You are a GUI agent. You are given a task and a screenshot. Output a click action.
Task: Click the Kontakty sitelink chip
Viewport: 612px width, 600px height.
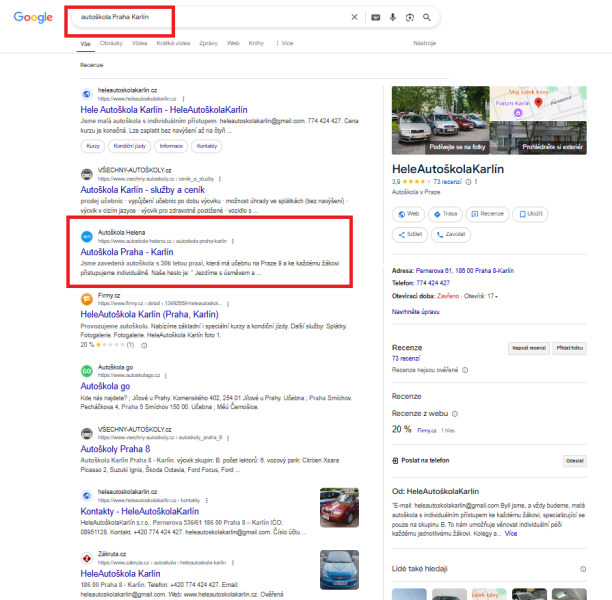[206, 146]
